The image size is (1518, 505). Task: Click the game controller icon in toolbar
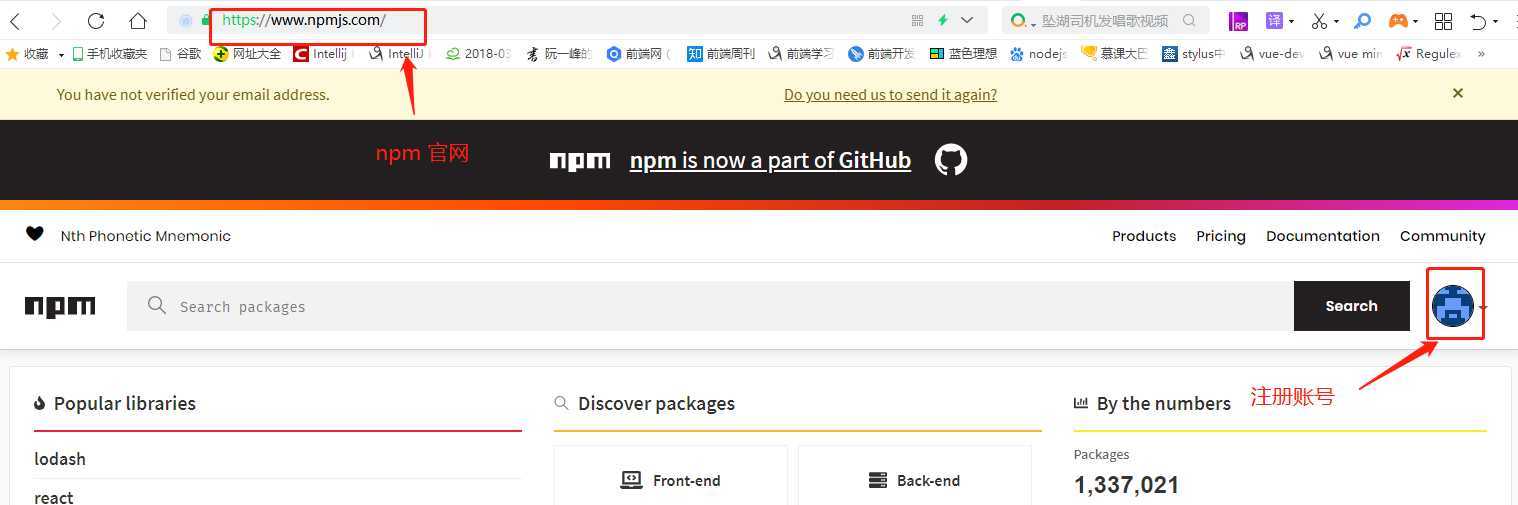coord(1398,21)
